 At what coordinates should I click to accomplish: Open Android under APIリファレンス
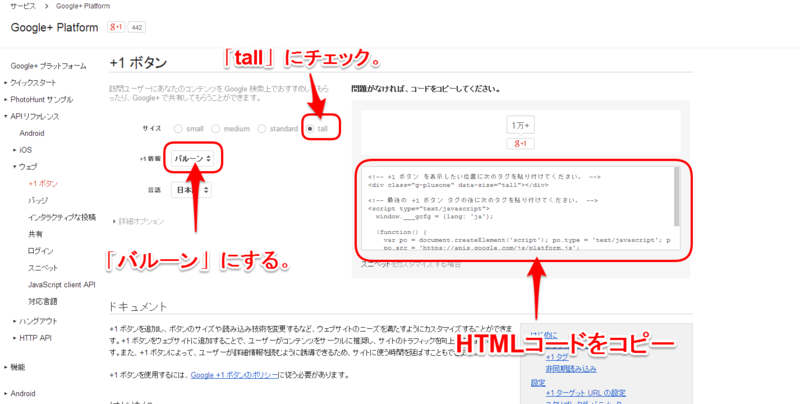click(x=32, y=133)
